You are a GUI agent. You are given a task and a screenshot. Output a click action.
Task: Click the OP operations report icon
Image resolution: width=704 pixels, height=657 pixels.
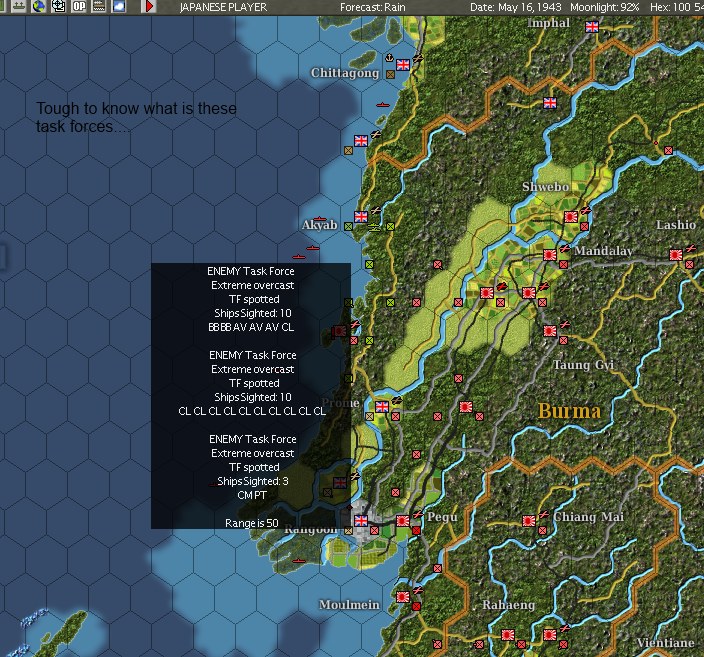[x=79, y=6]
